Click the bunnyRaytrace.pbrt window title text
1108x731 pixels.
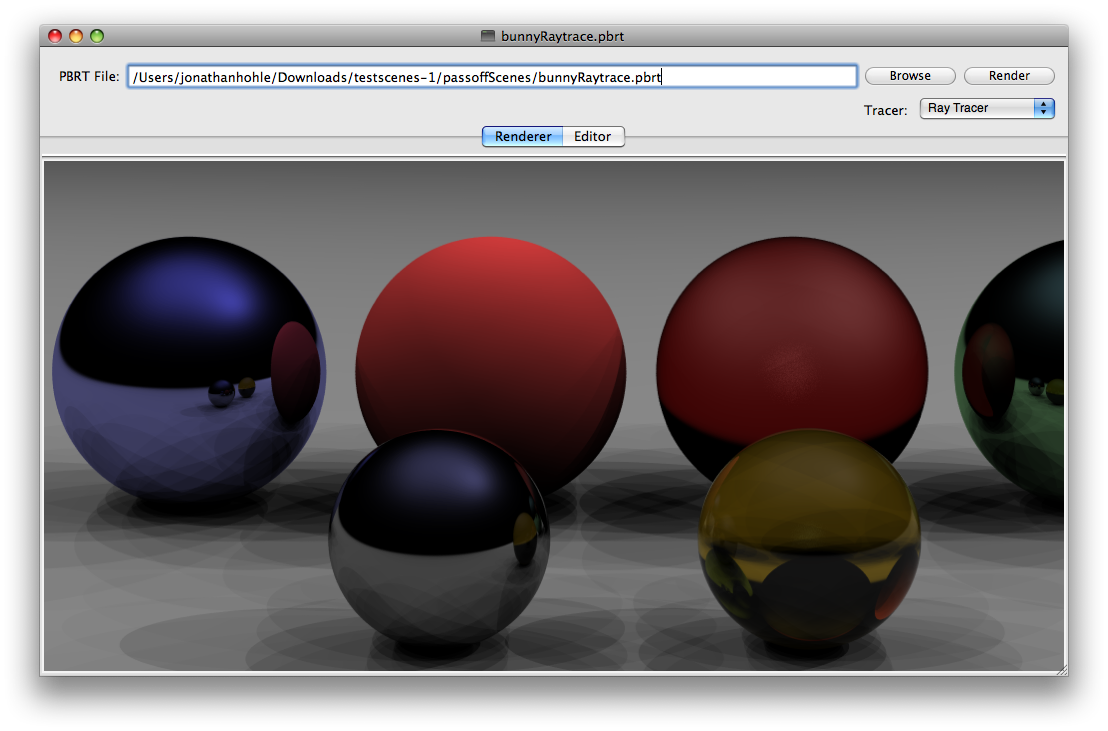click(x=562, y=36)
